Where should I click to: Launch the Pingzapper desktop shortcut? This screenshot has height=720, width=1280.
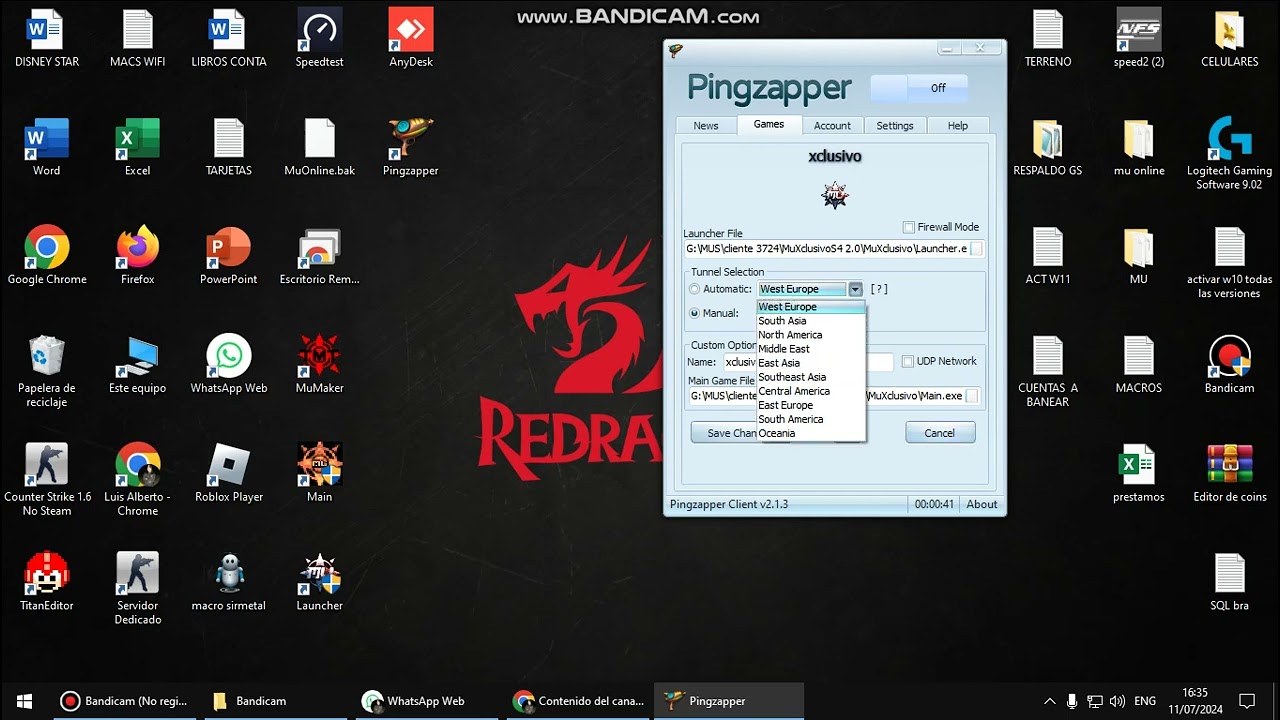click(410, 147)
